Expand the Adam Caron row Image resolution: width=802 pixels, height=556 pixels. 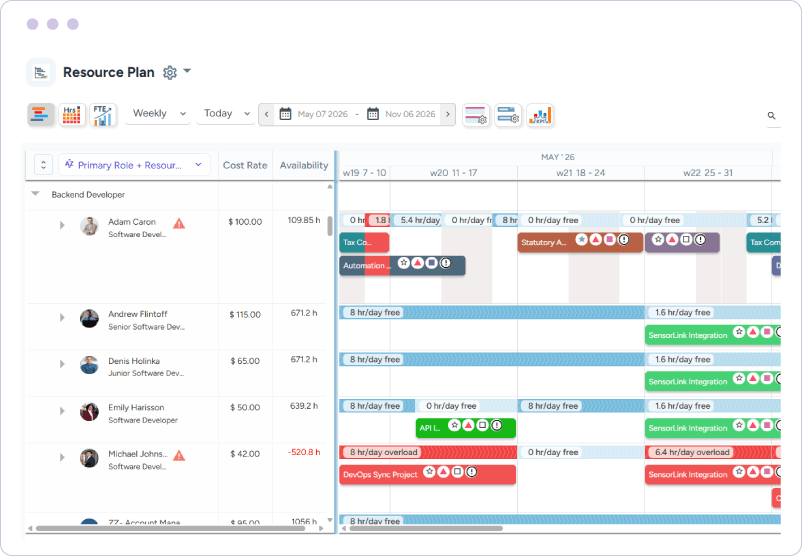(62, 225)
